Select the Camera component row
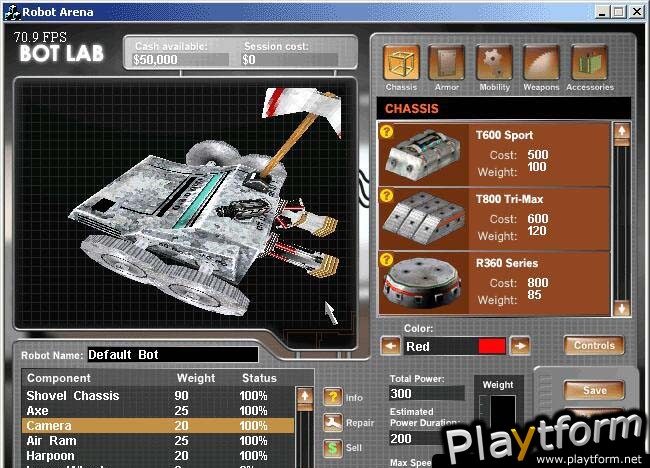 pos(158,426)
